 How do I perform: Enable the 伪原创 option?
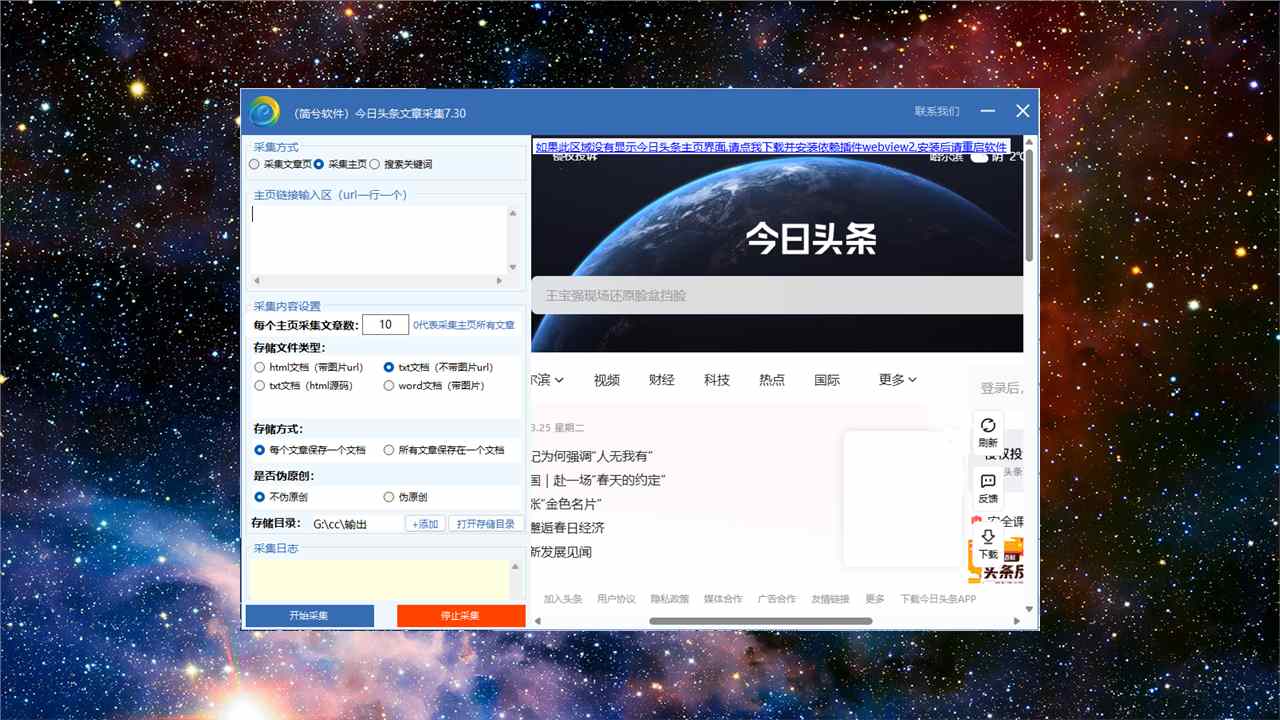coord(389,497)
